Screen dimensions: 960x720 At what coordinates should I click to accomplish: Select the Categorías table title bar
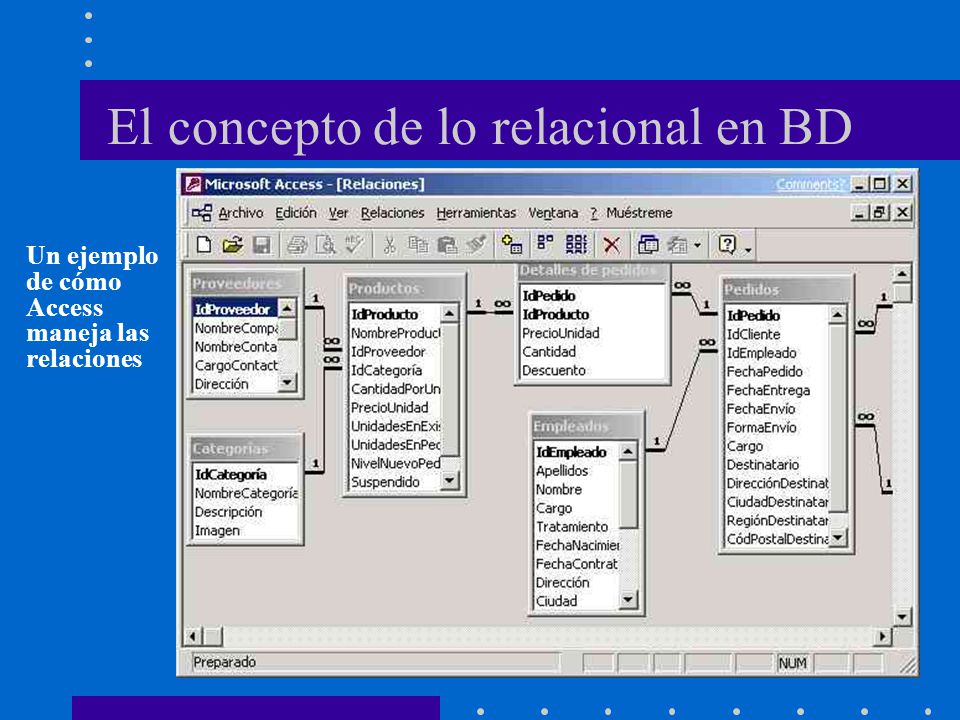coord(245,449)
